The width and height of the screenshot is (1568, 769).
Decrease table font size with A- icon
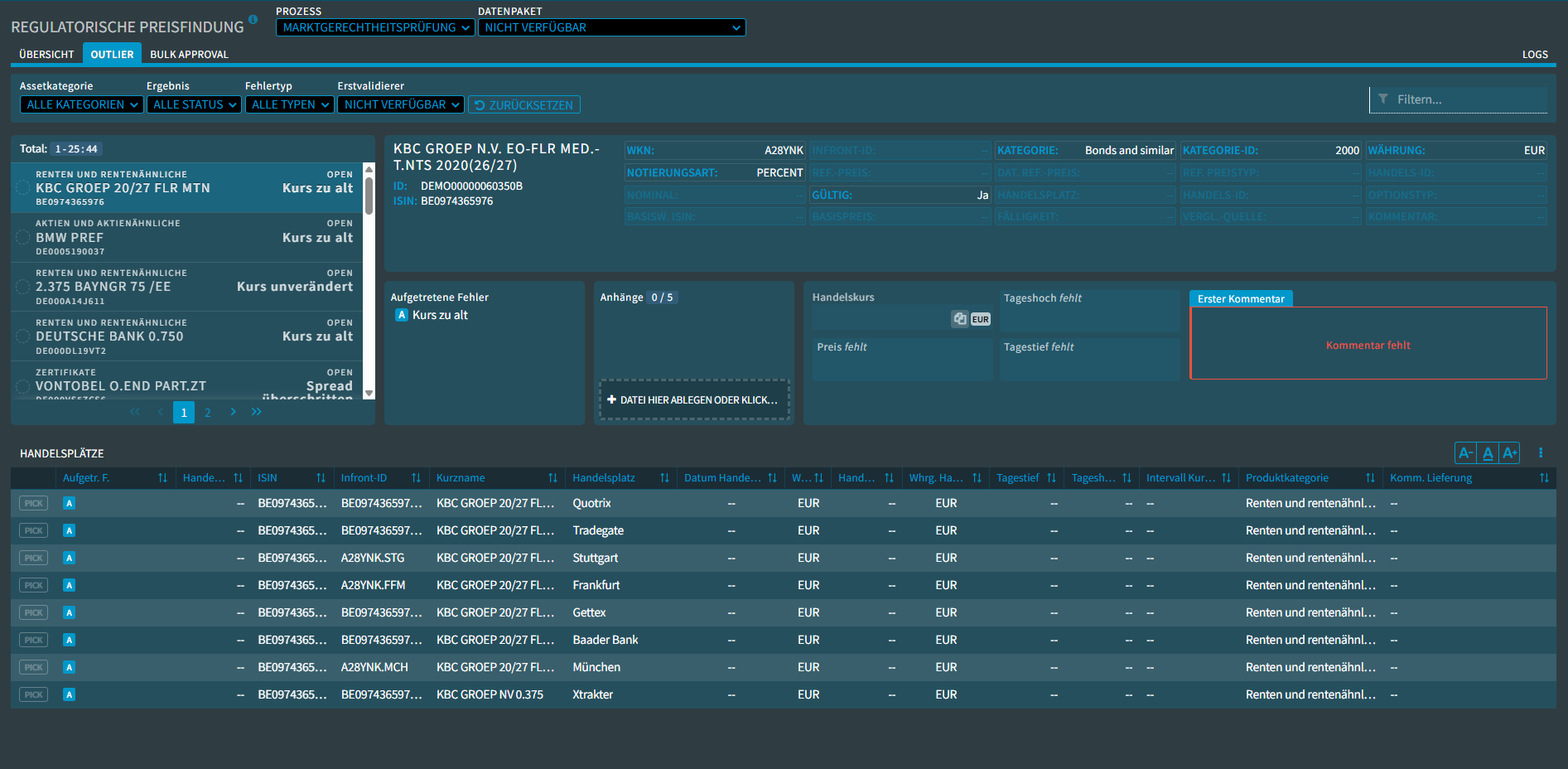click(x=1465, y=452)
